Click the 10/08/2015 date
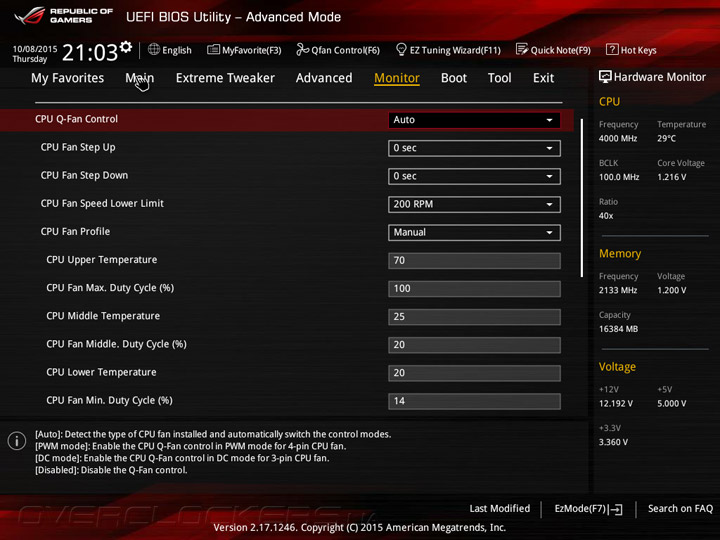Screen dimensions: 720x540 tap(35, 49)
